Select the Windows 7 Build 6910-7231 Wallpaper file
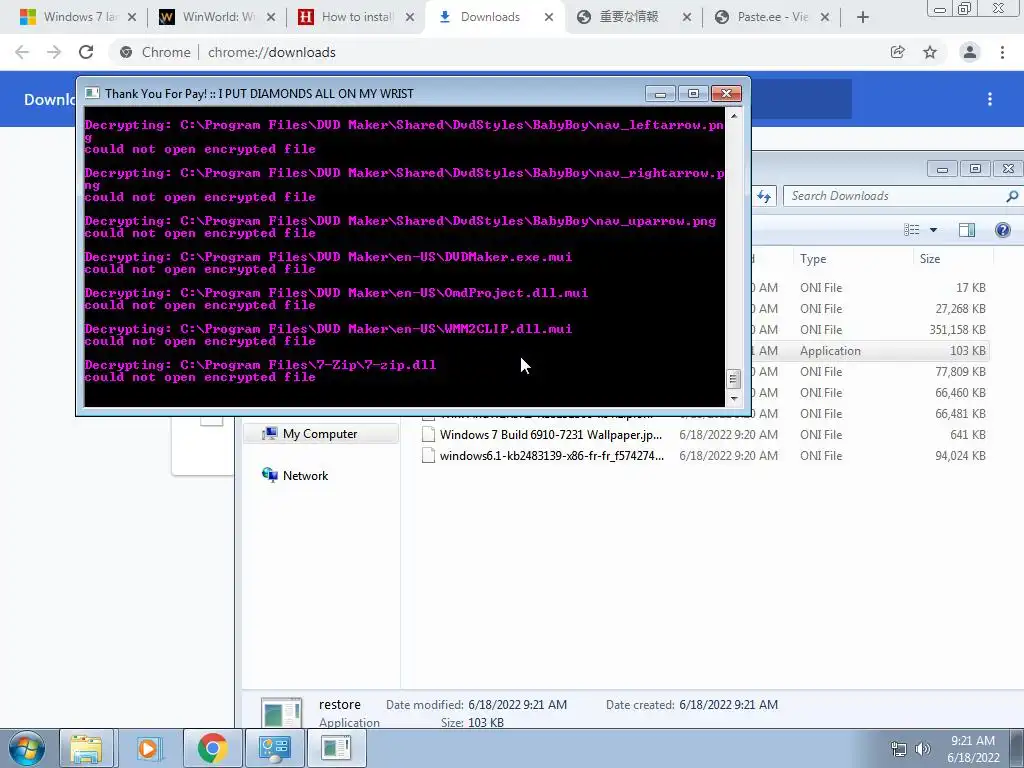Image resolution: width=1024 pixels, height=768 pixels. [x=704, y=435]
